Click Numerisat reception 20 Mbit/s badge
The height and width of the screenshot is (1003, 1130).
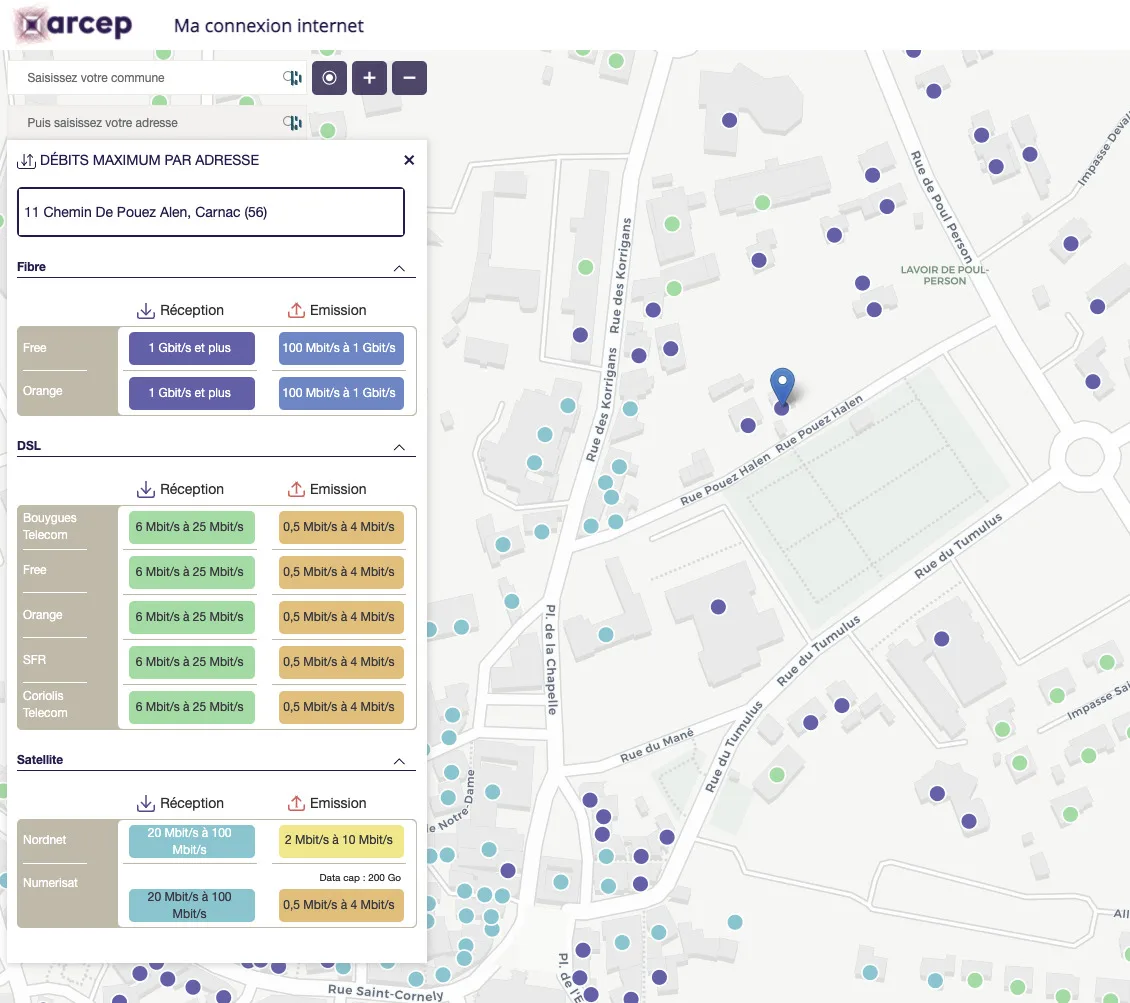click(x=192, y=905)
